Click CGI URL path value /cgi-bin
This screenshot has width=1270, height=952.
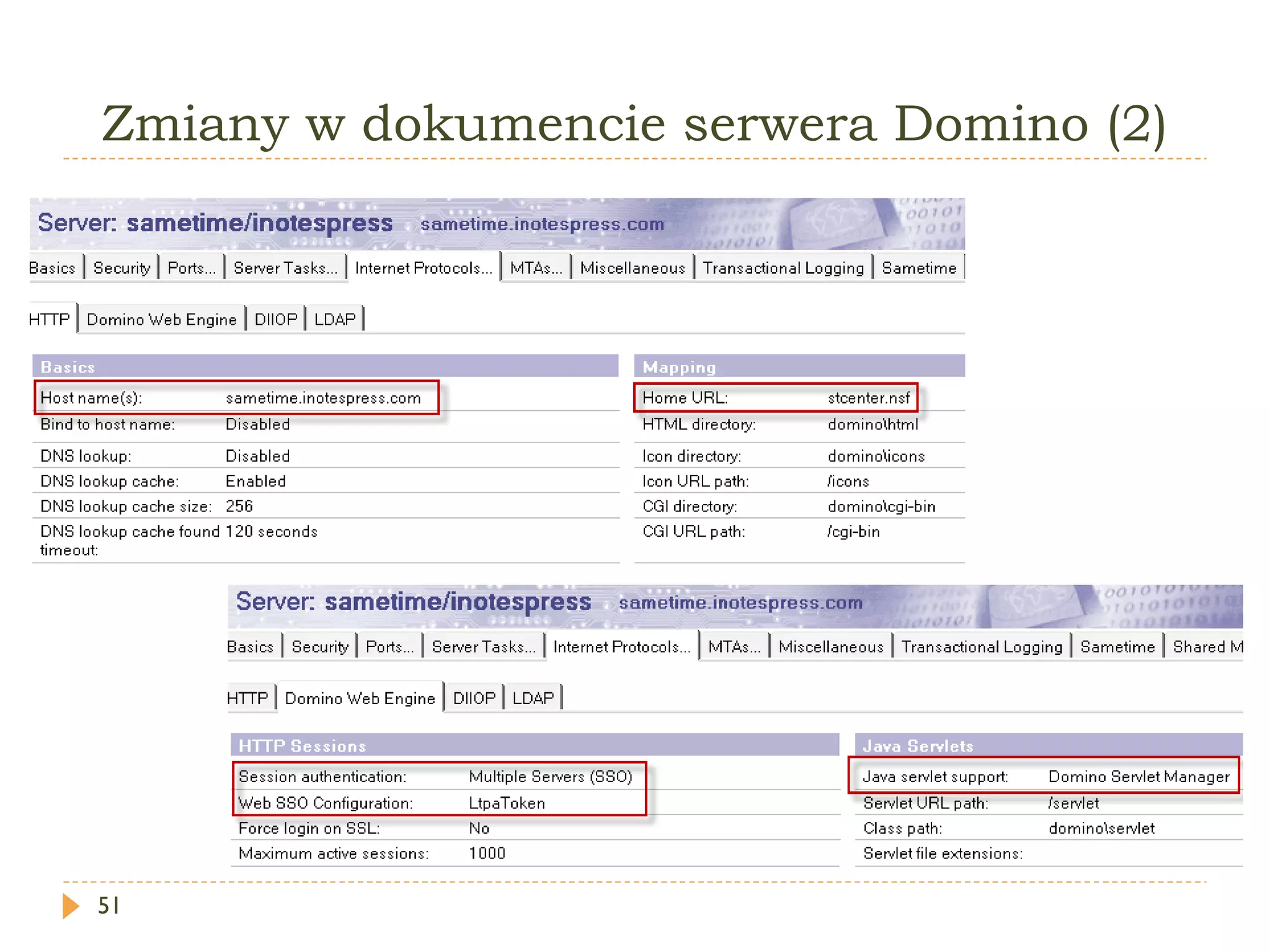[x=853, y=532]
